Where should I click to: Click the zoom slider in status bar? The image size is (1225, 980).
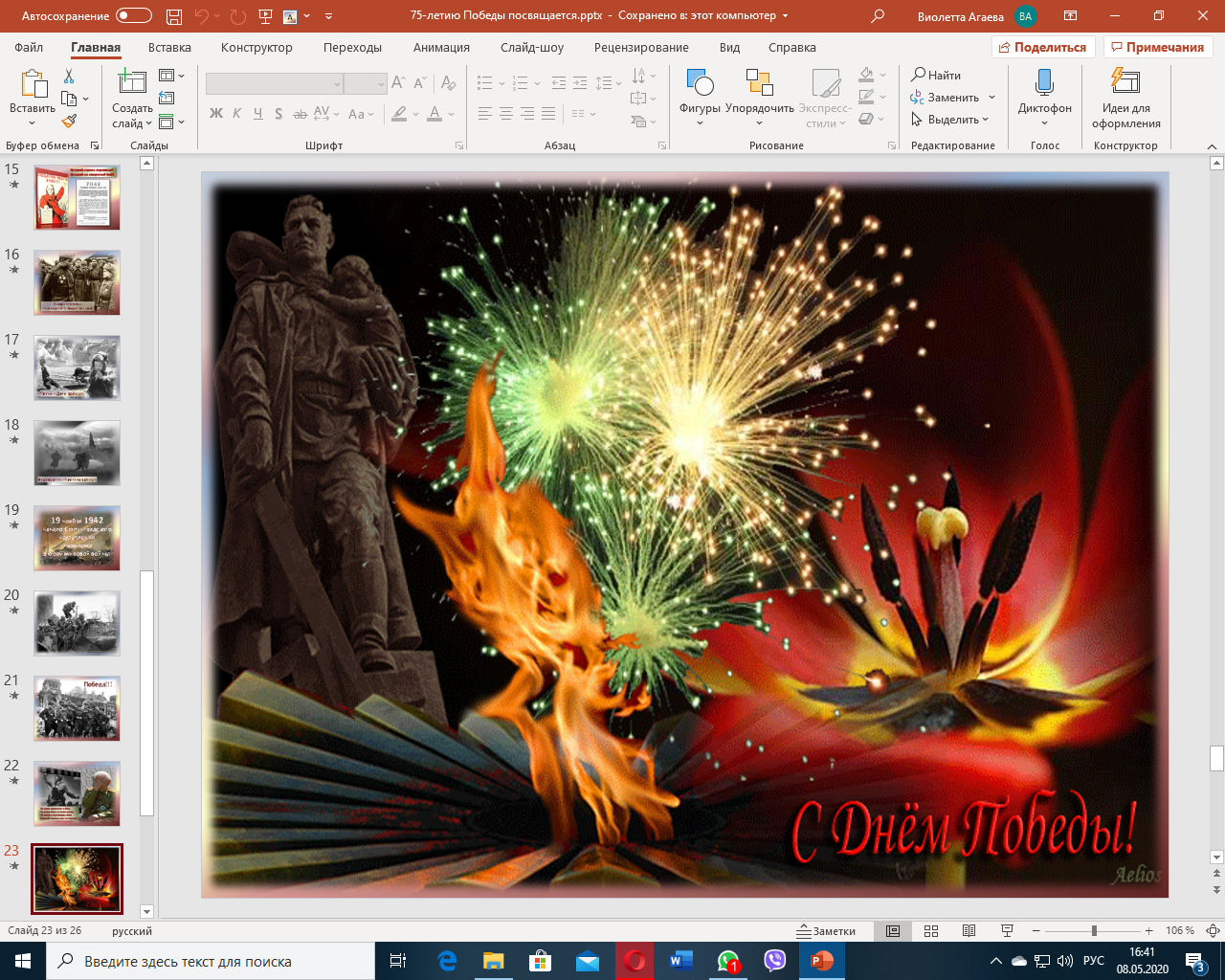tap(1094, 930)
